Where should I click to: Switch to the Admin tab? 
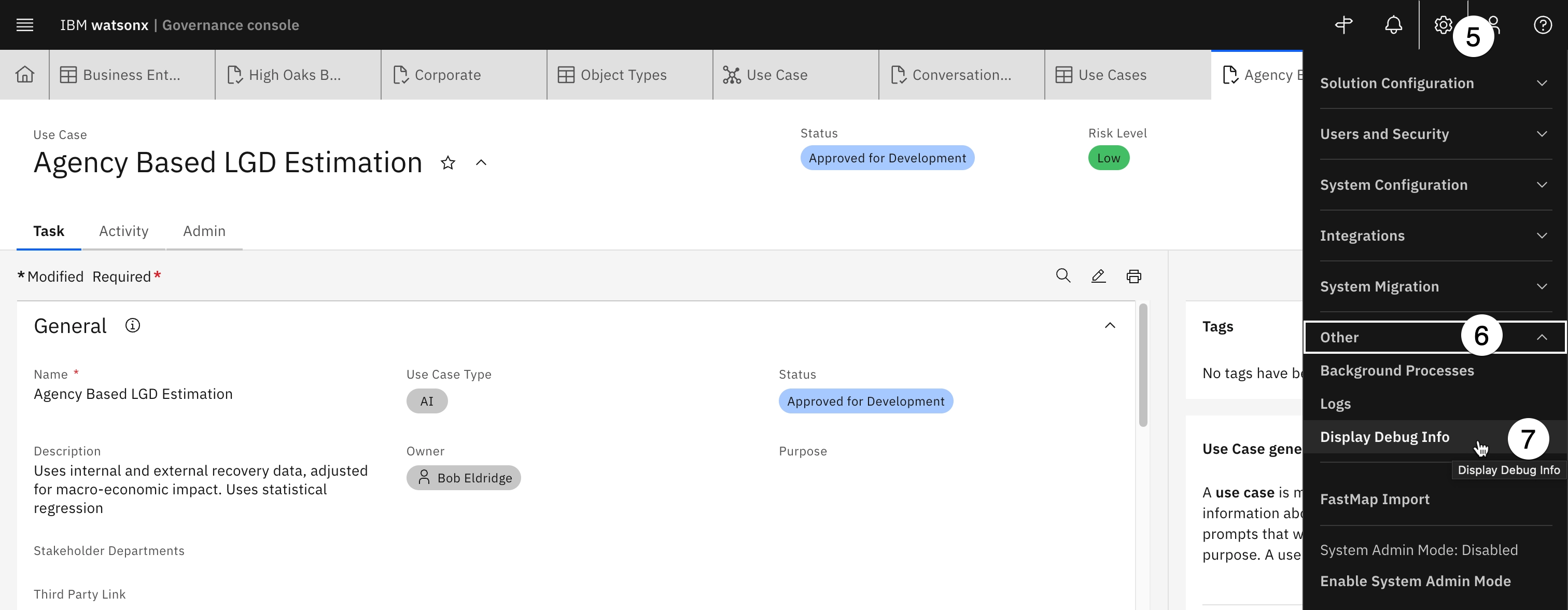point(204,231)
